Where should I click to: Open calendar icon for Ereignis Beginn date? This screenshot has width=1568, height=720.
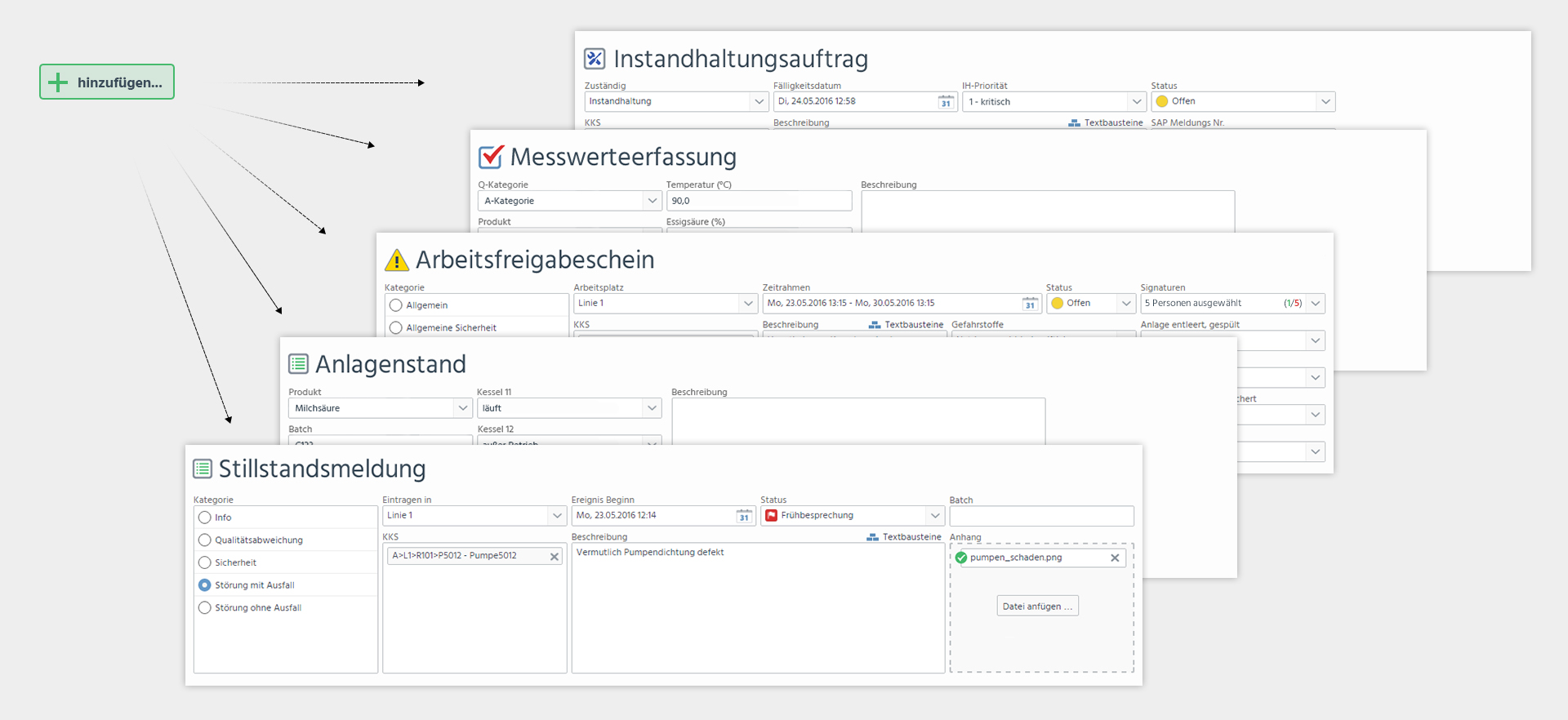pyautogui.click(x=744, y=516)
